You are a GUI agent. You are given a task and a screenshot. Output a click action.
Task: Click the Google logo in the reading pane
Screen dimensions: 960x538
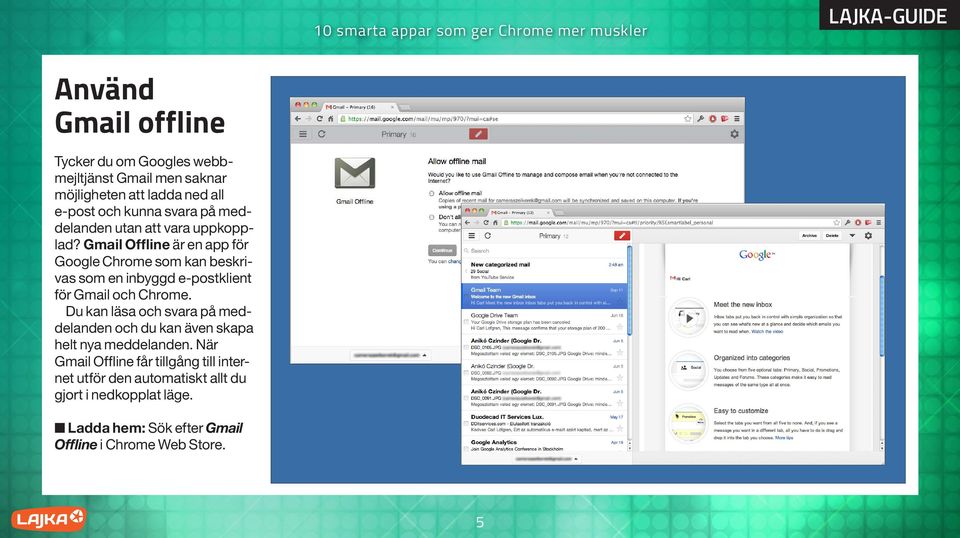click(x=757, y=255)
